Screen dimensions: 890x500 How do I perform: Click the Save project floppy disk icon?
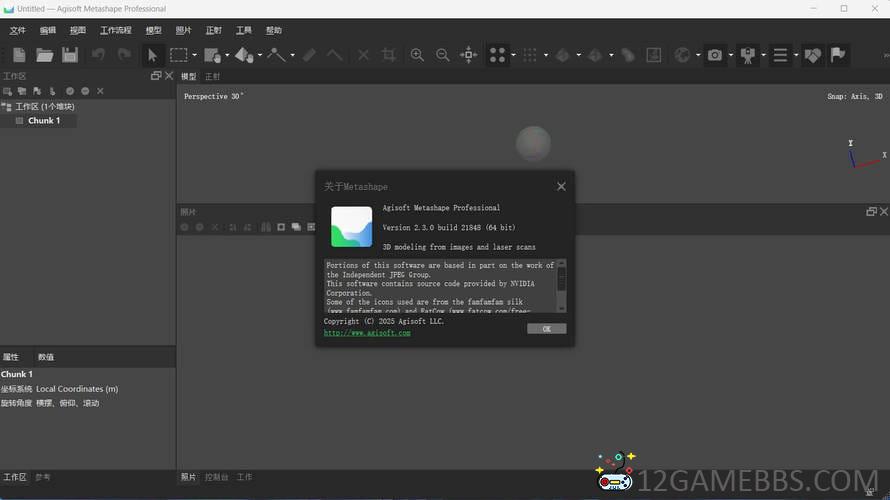(x=70, y=55)
